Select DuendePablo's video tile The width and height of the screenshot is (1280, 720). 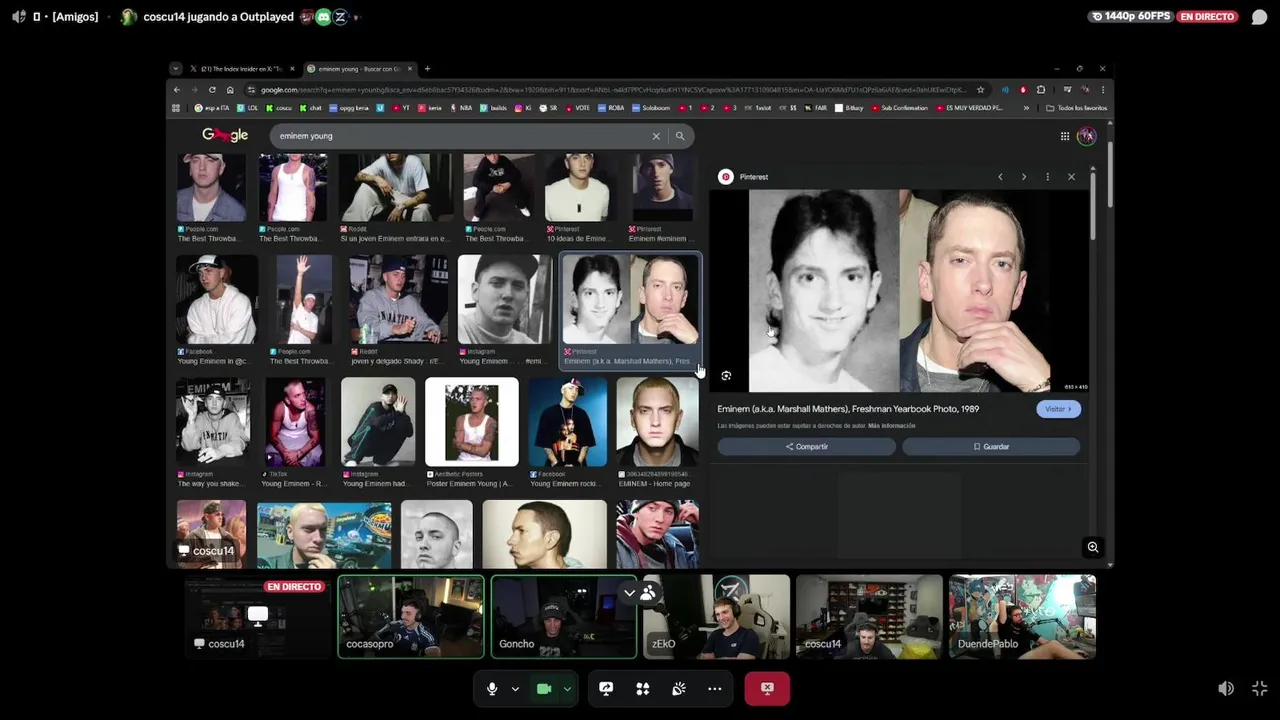(1022, 617)
